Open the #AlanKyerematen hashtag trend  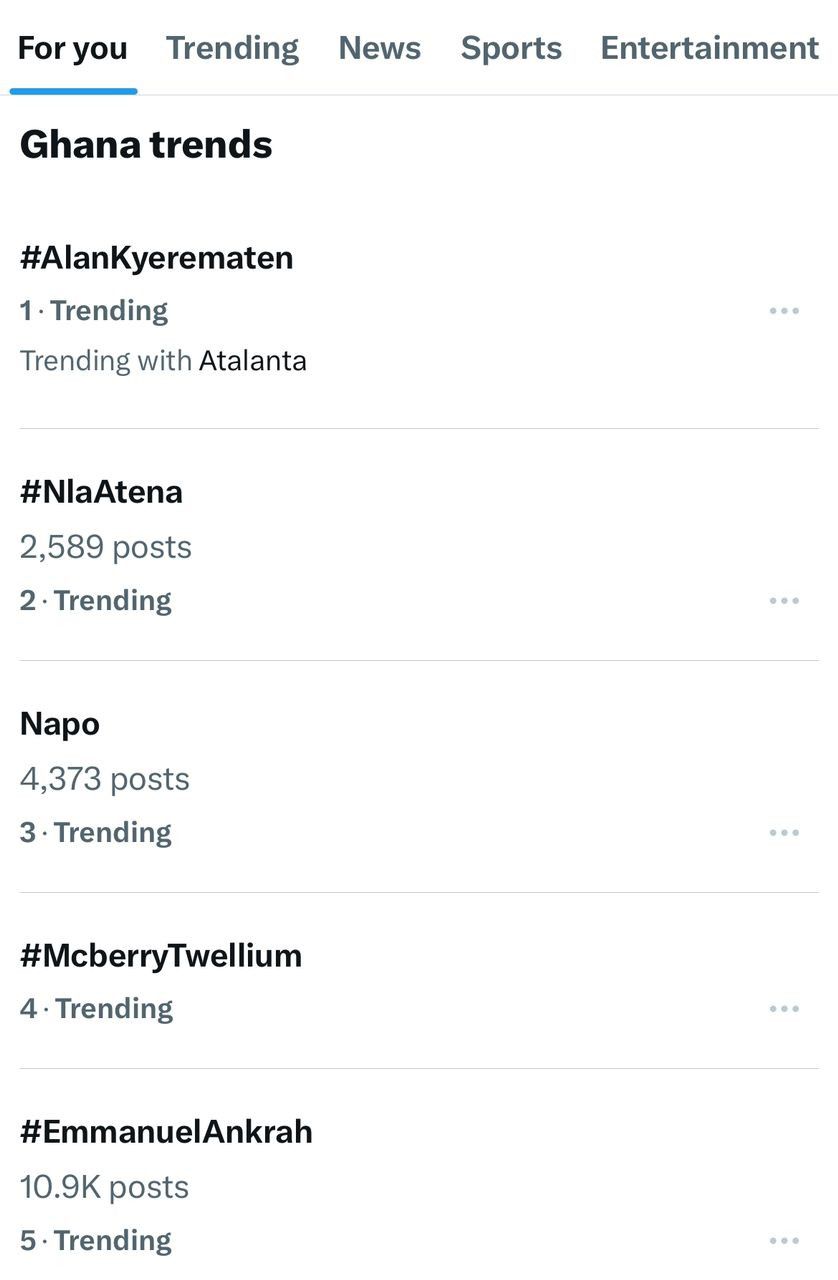[156, 258]
